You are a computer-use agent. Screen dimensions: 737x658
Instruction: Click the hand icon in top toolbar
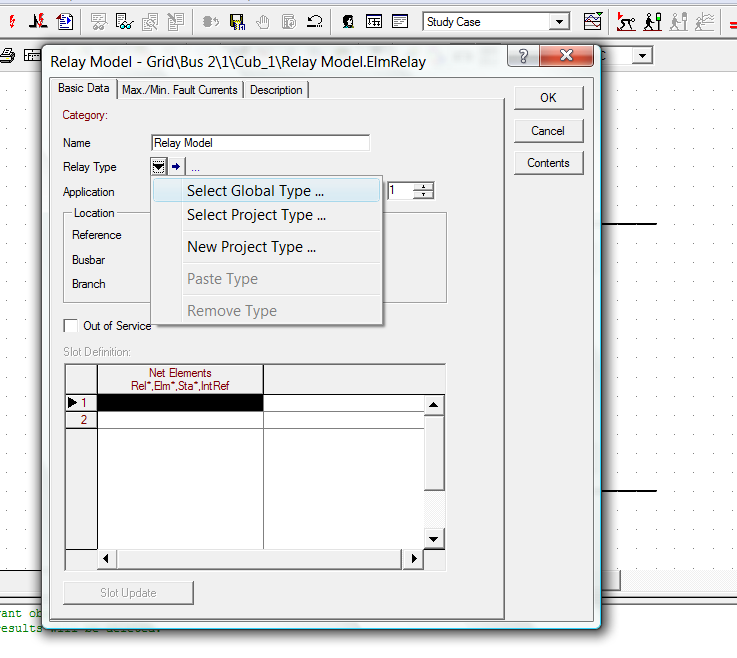[x=263, y=21]
